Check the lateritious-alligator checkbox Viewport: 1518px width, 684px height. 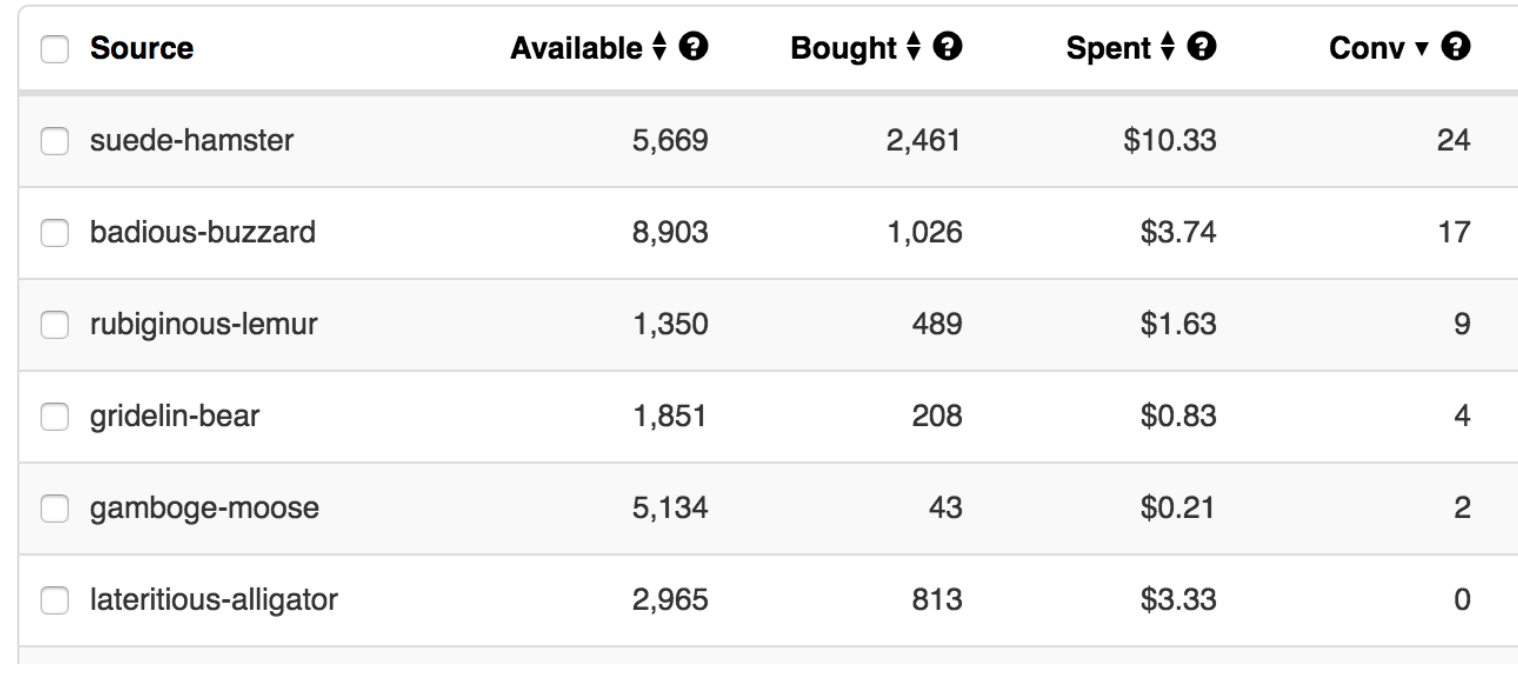tap(53, 601)
